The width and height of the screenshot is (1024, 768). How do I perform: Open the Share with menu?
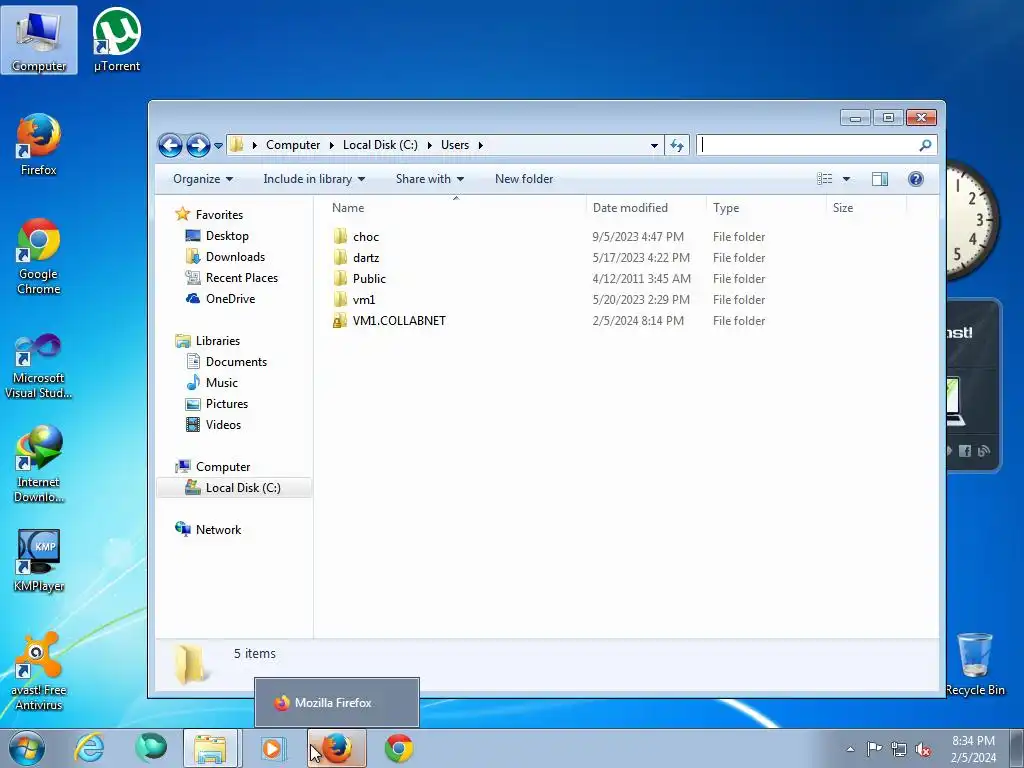tap(430, 179)
